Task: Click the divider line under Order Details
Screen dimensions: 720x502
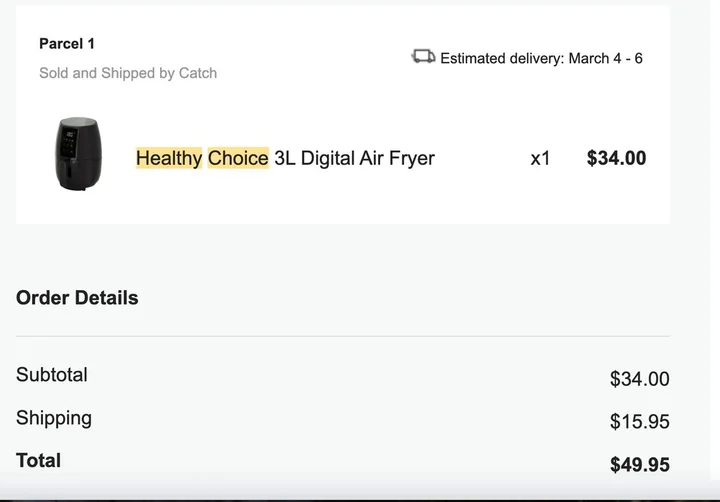Action: point(343,337)
